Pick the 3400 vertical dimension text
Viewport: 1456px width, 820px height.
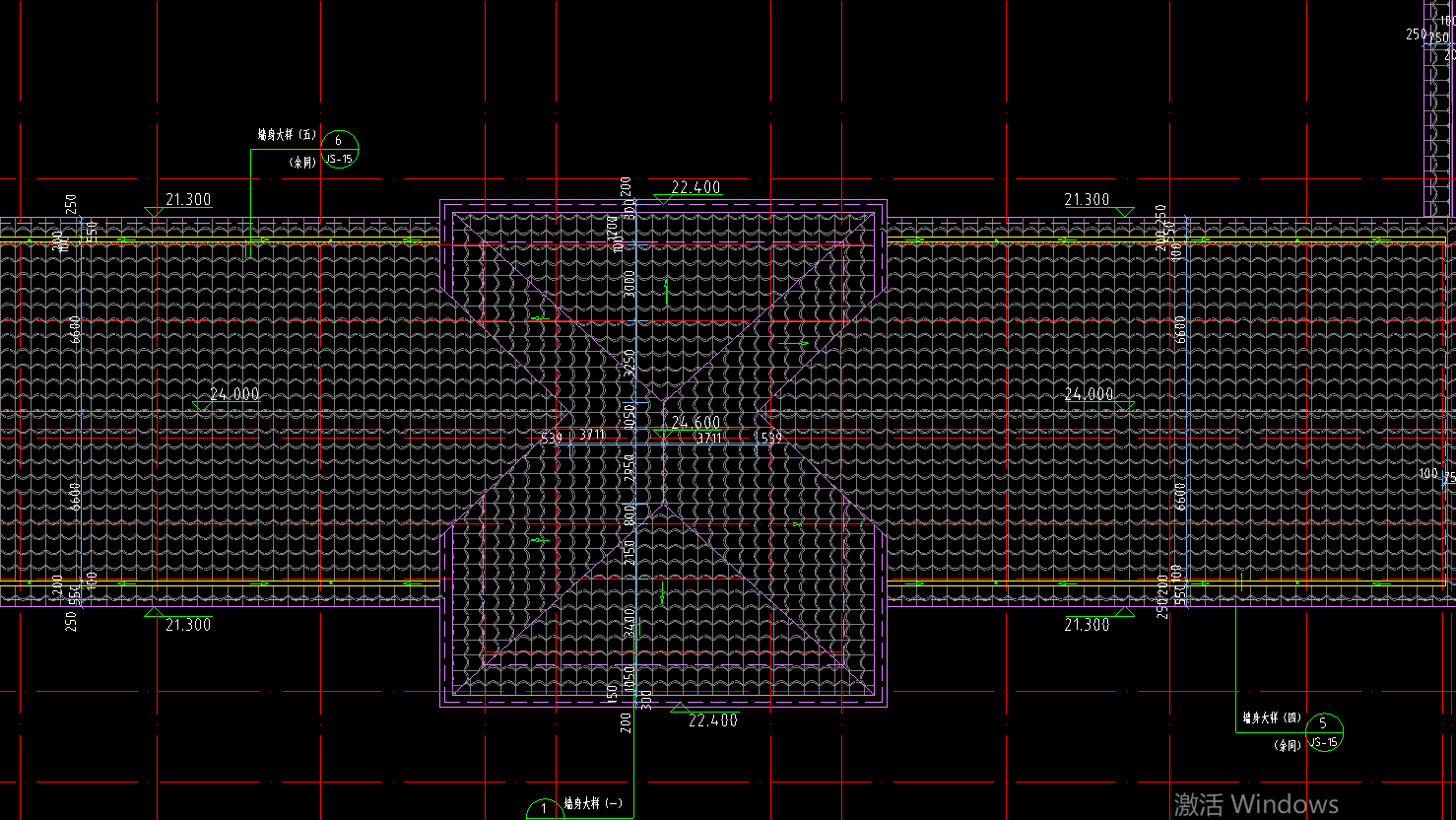(629, 623)
